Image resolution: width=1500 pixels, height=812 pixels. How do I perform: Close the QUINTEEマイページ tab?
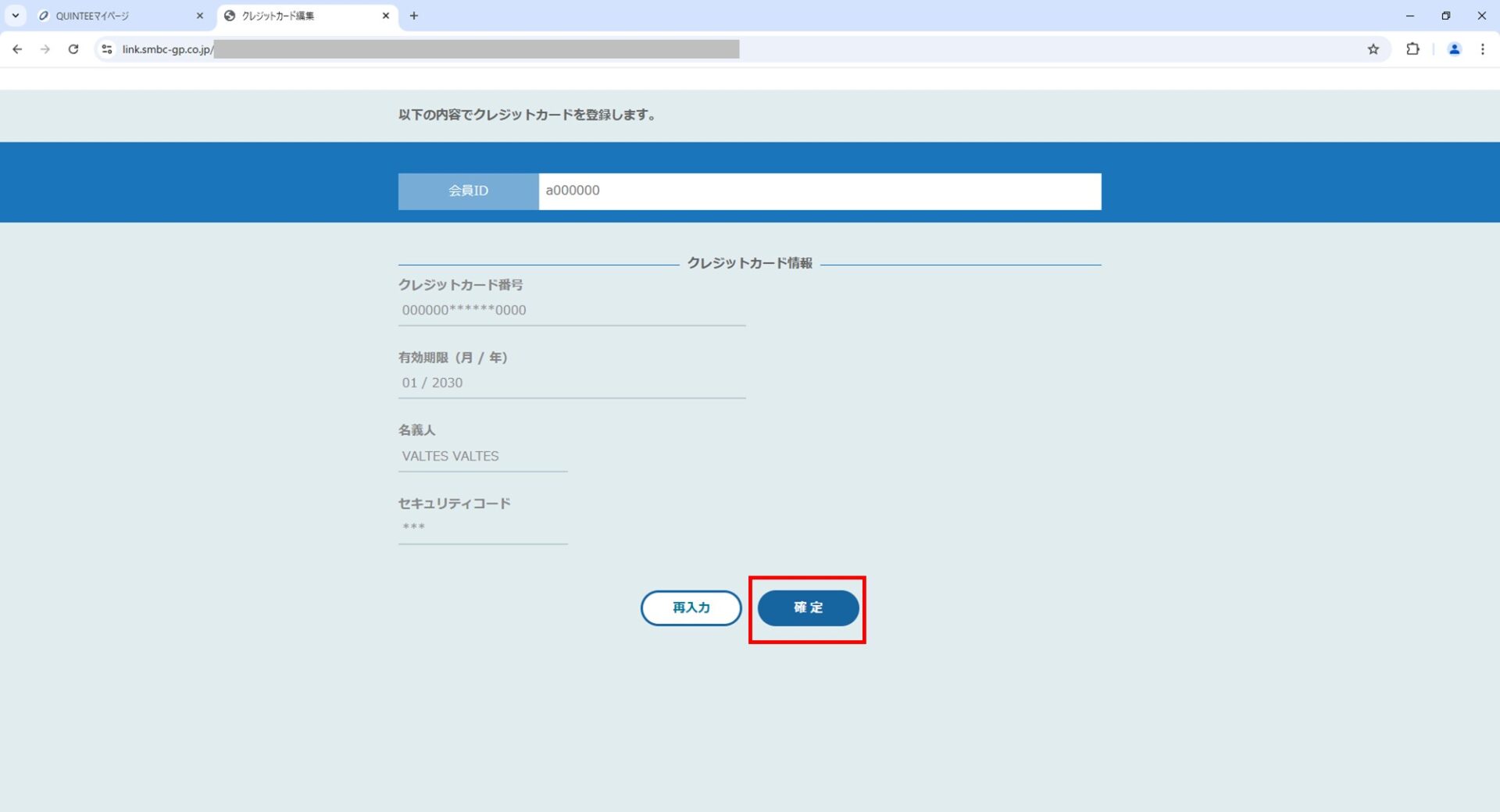coord(200,16)
